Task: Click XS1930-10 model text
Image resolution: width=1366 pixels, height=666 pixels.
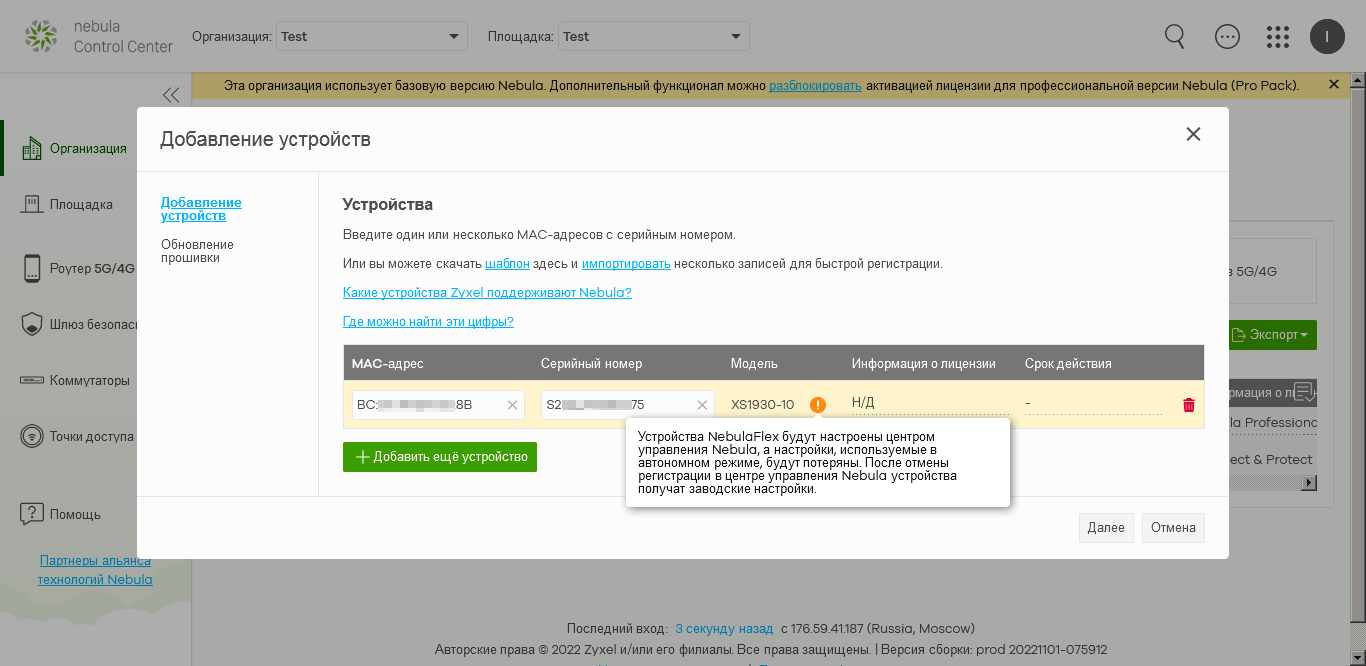Action: coord(762,405)
